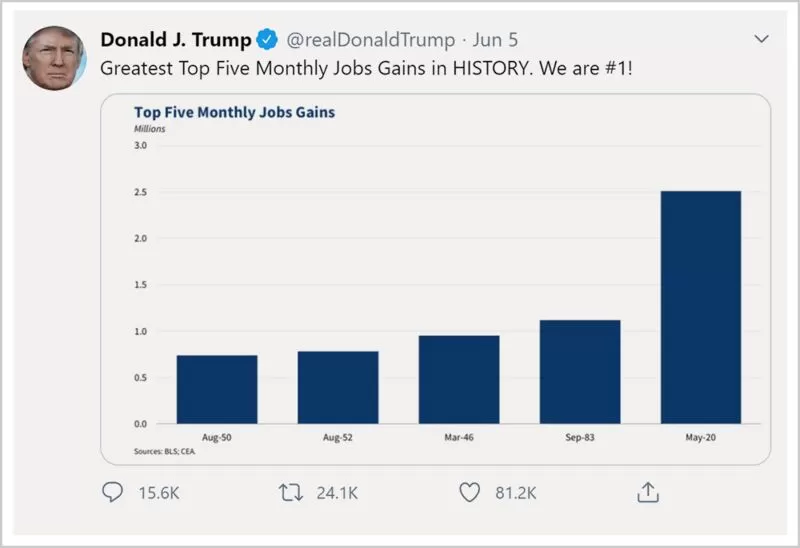
Task: Open the Donald J. Trump profile name
Action: click(176, 39)
